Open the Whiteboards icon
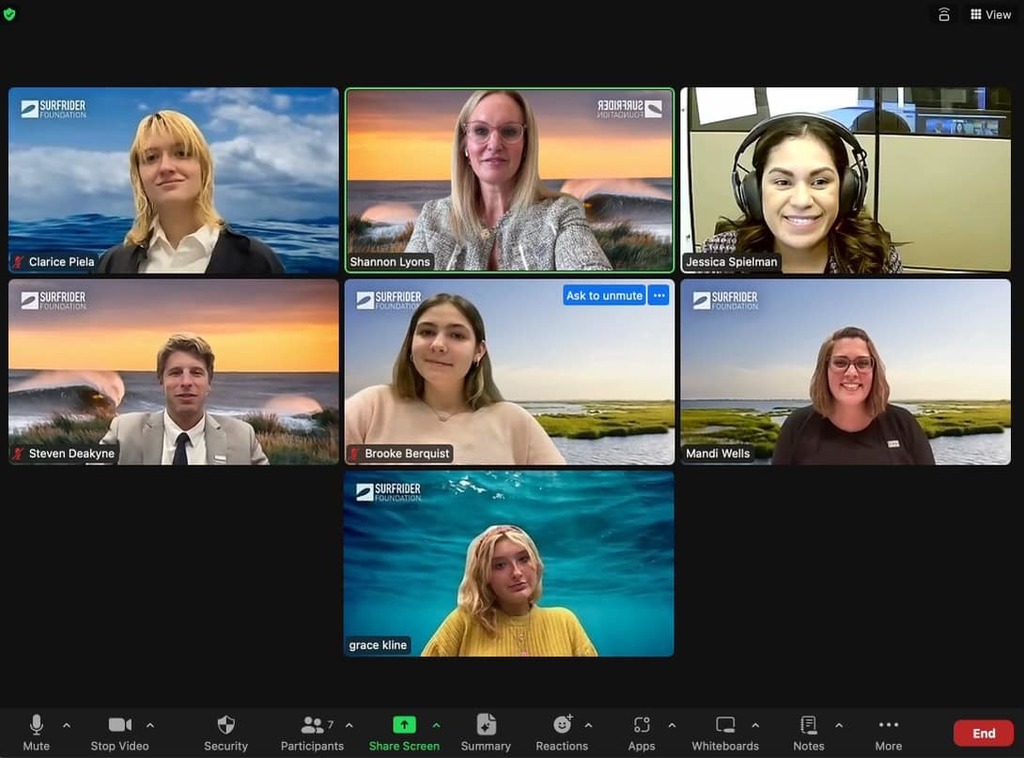Viewport: 1024px width, 758px height. coord(725,725)
